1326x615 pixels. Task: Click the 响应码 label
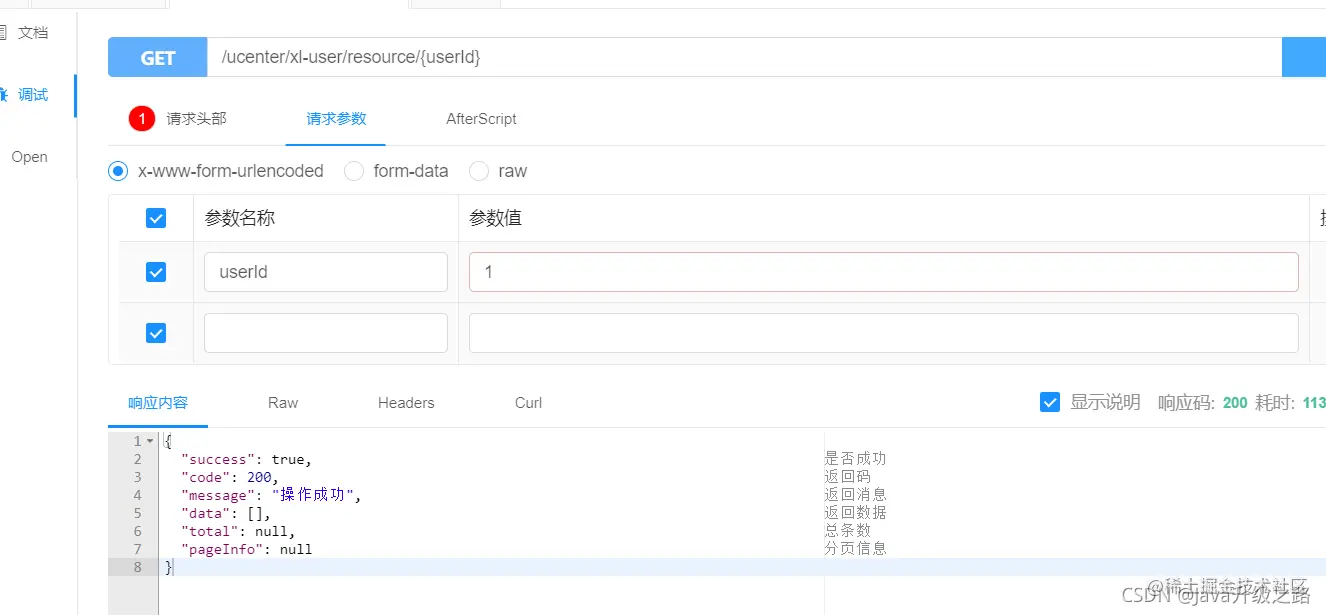(x=1187, y=403)
